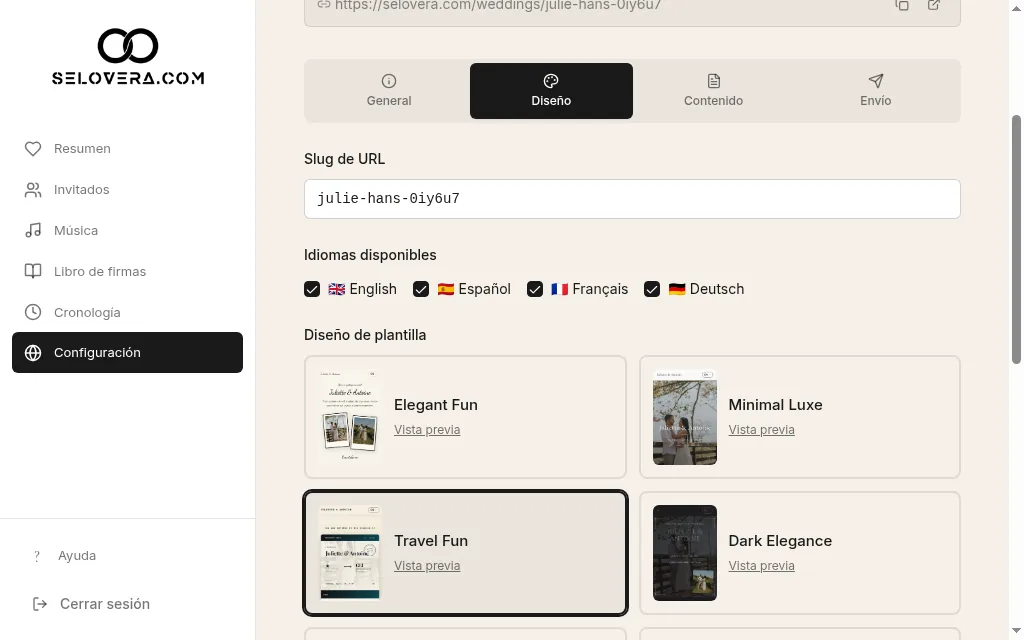1024x640 pixels.
Task: Click the logout arrow icon
Action: tap(40, 604)
